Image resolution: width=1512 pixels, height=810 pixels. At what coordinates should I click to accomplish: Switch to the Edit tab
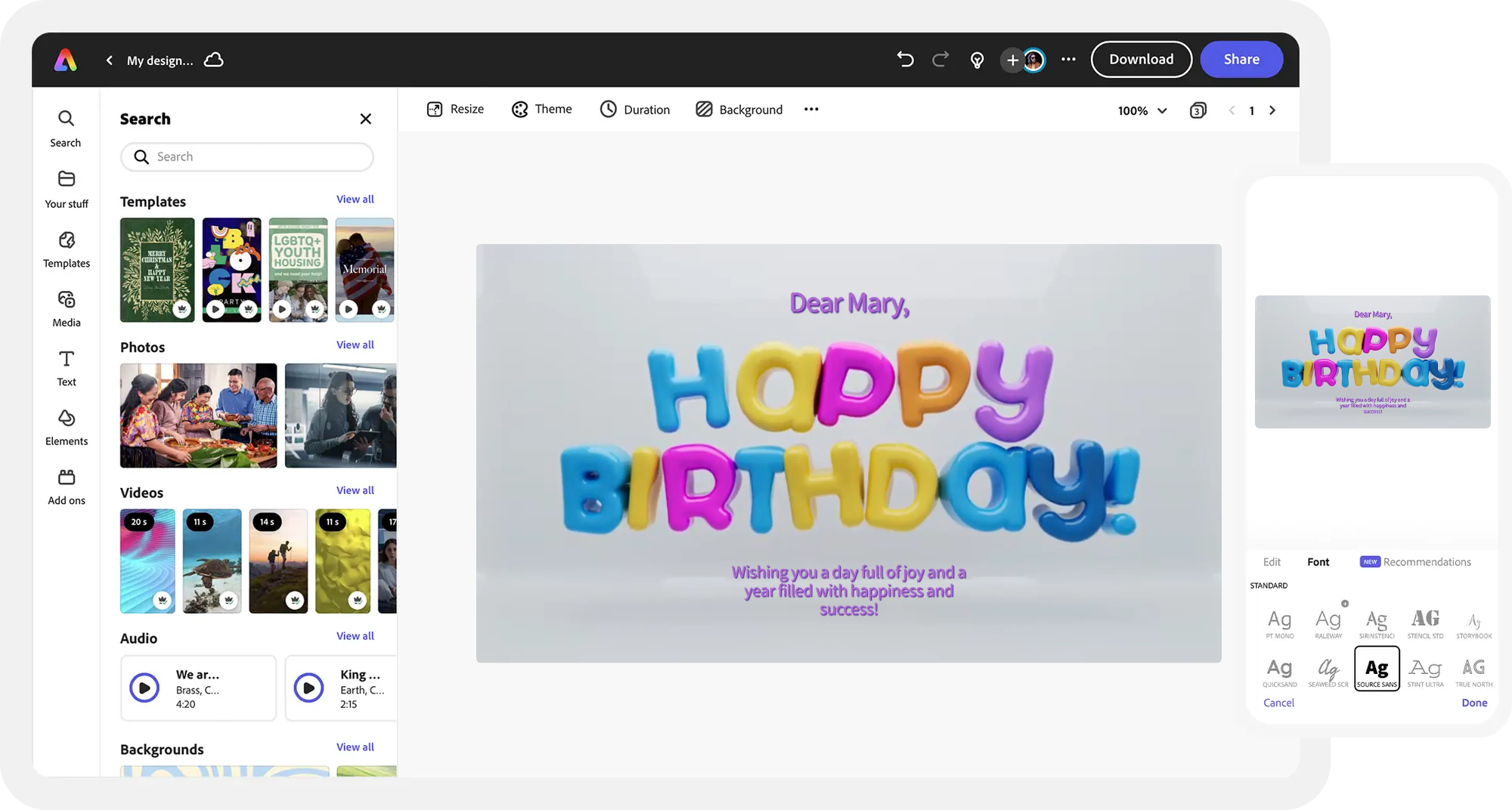(1272, 562)
